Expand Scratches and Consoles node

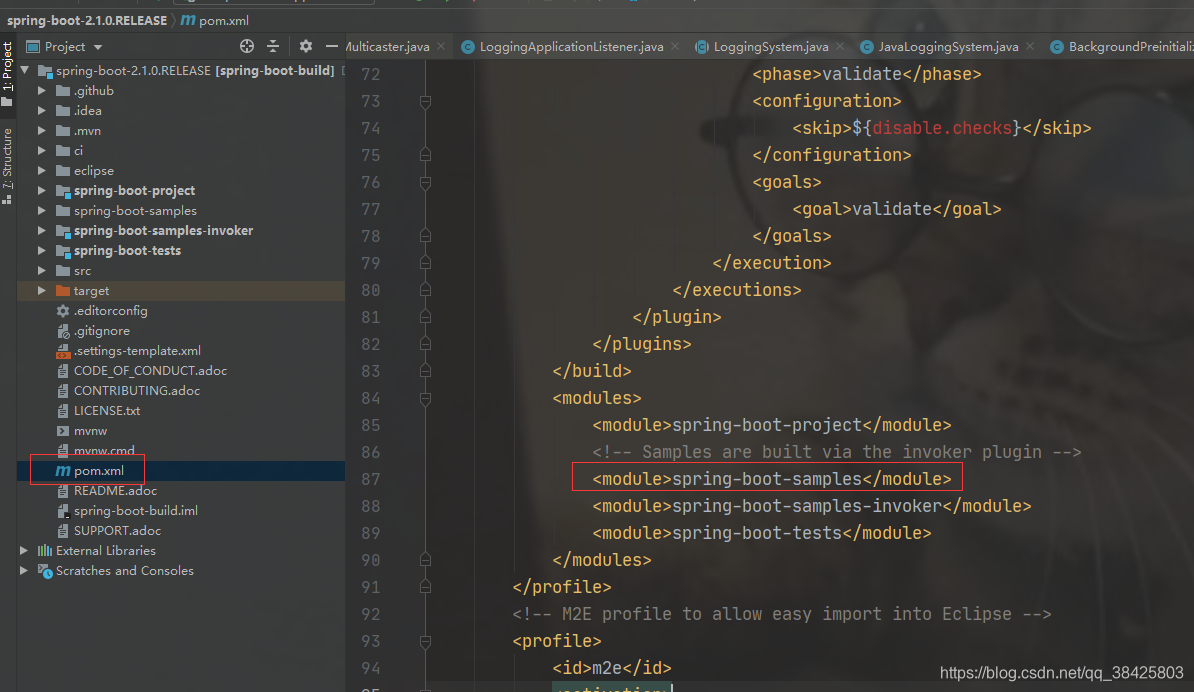(x=24, y=570)
